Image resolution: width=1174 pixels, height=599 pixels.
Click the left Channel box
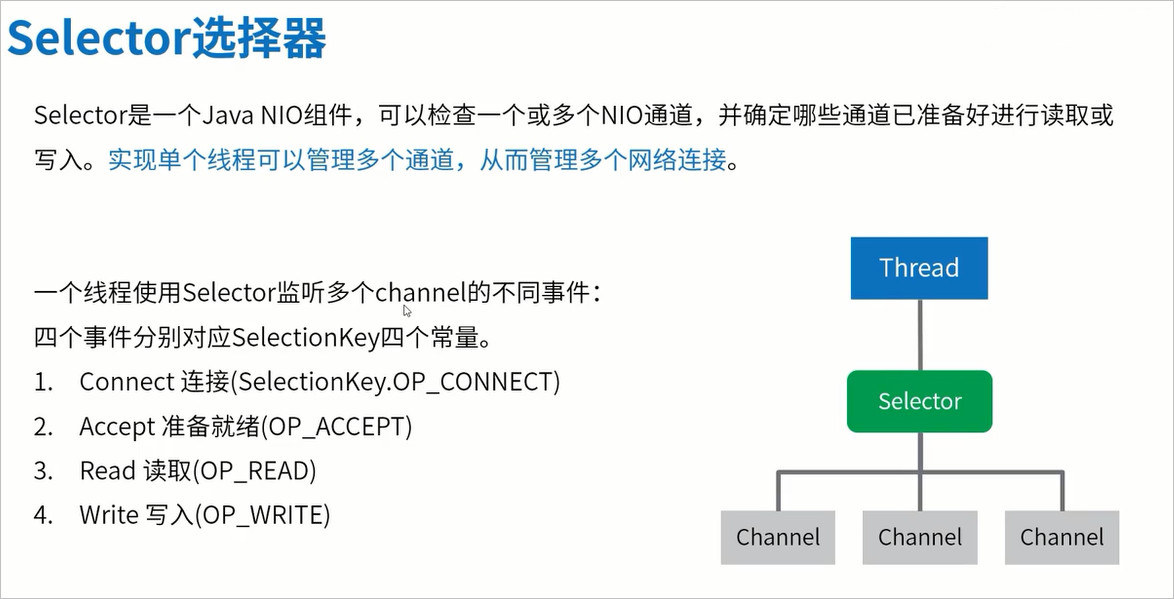pyautogui.click(x=778, y=537)
